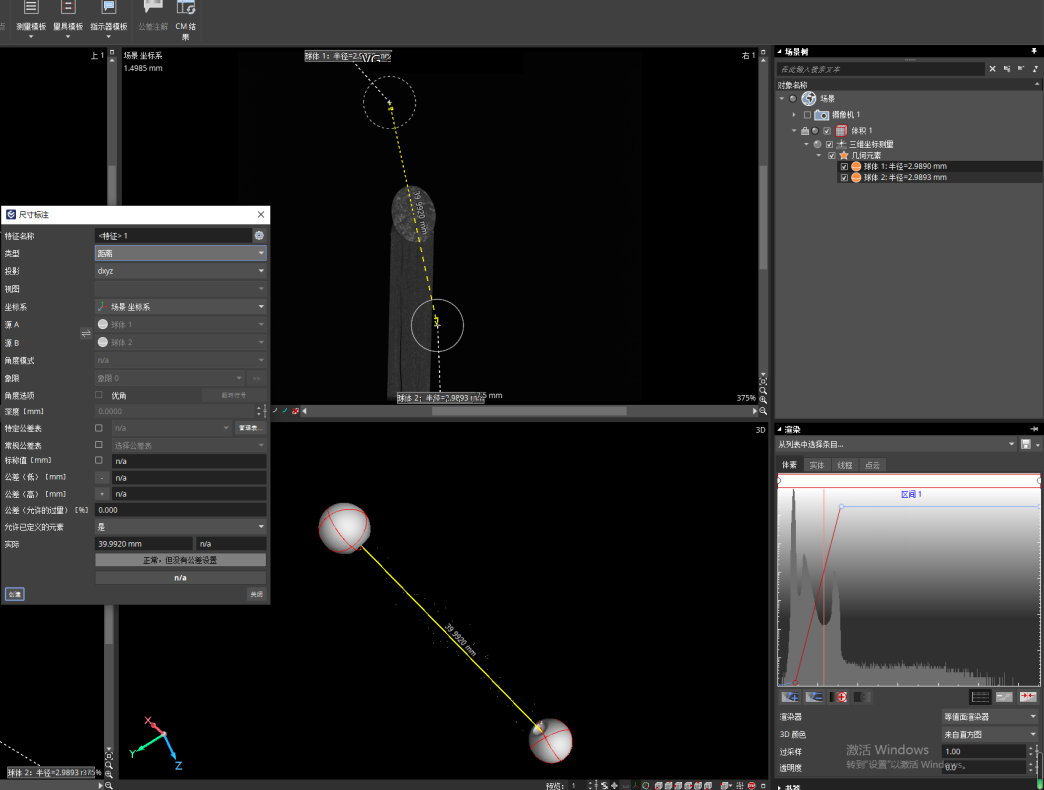
Task: Open the 指示器模板 toolbar item
Action: click(109, 20)
